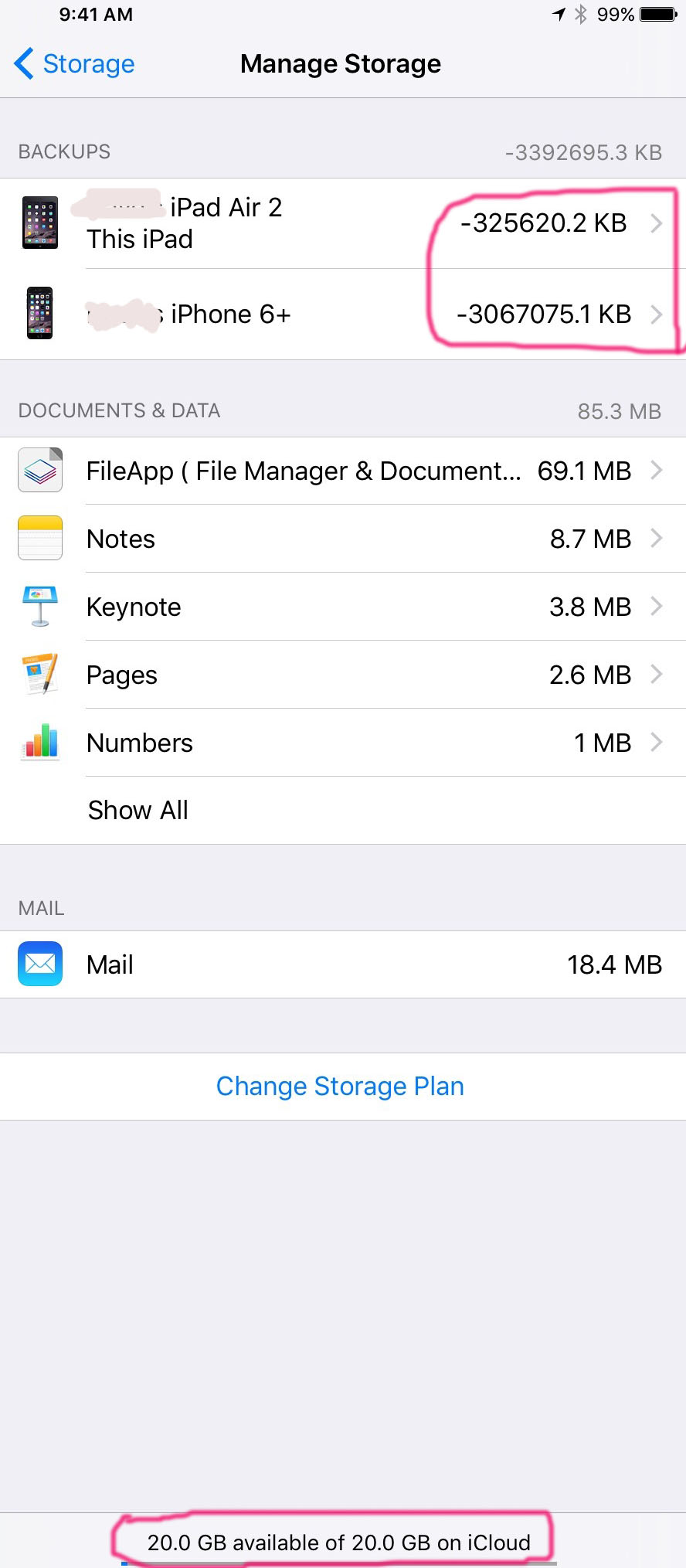Tap the Numbers app icon
This screenshot has height=1568, width=686.
(x=40, y=742)
